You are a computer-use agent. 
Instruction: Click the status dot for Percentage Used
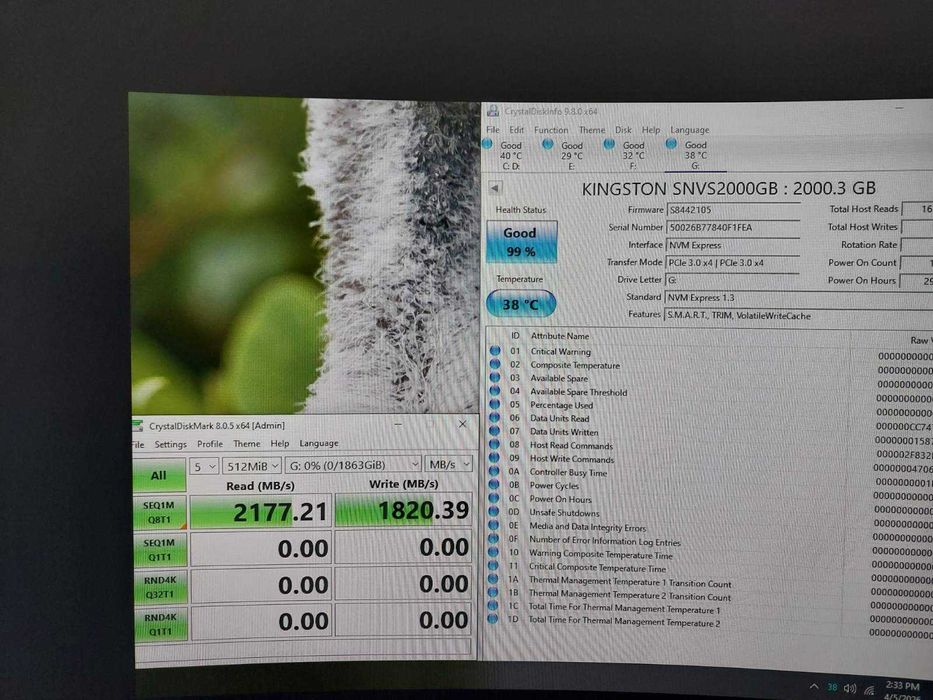pos(494,404)
